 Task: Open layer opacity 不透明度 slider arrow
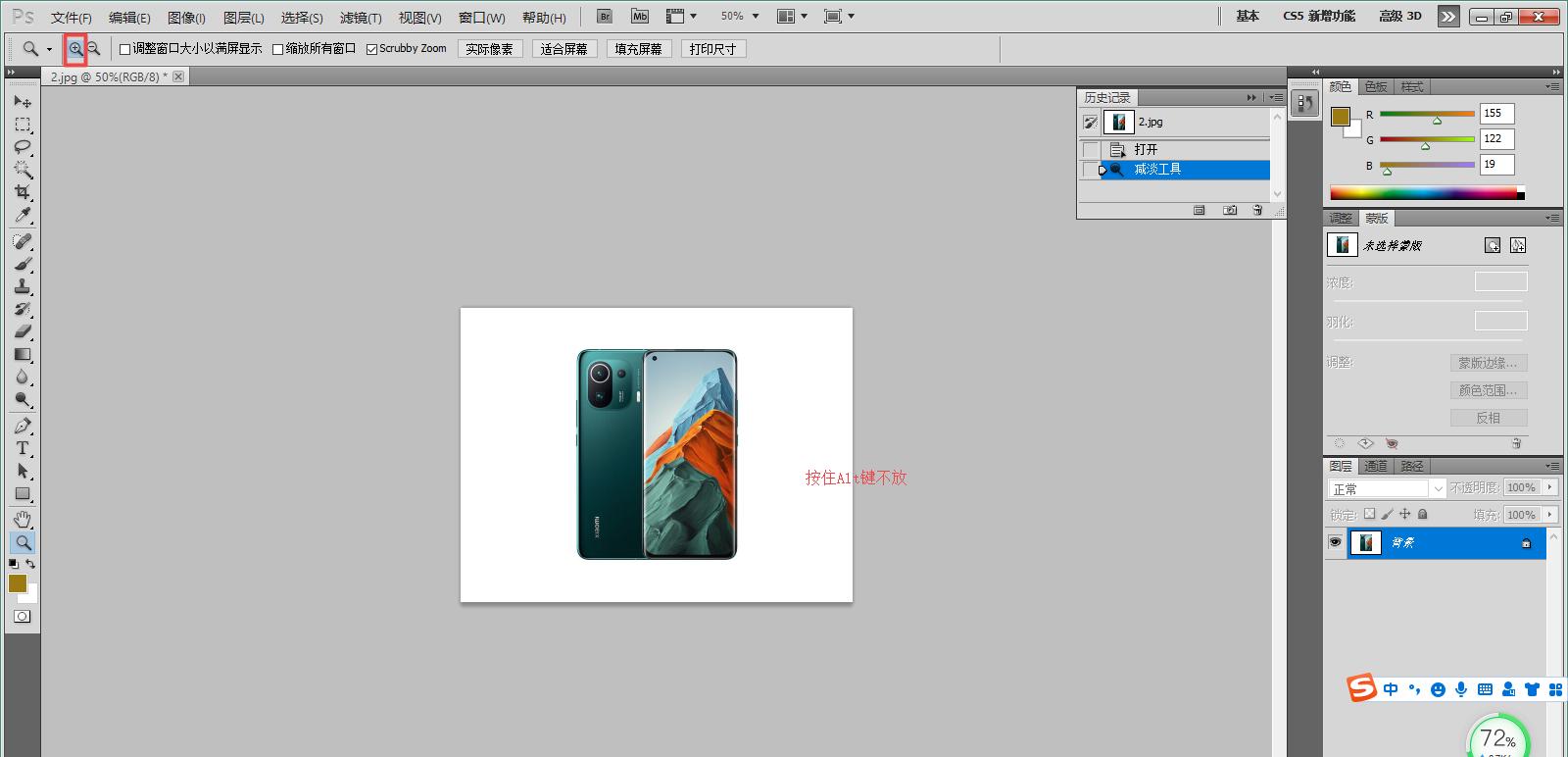click(x=1550, y=487)
